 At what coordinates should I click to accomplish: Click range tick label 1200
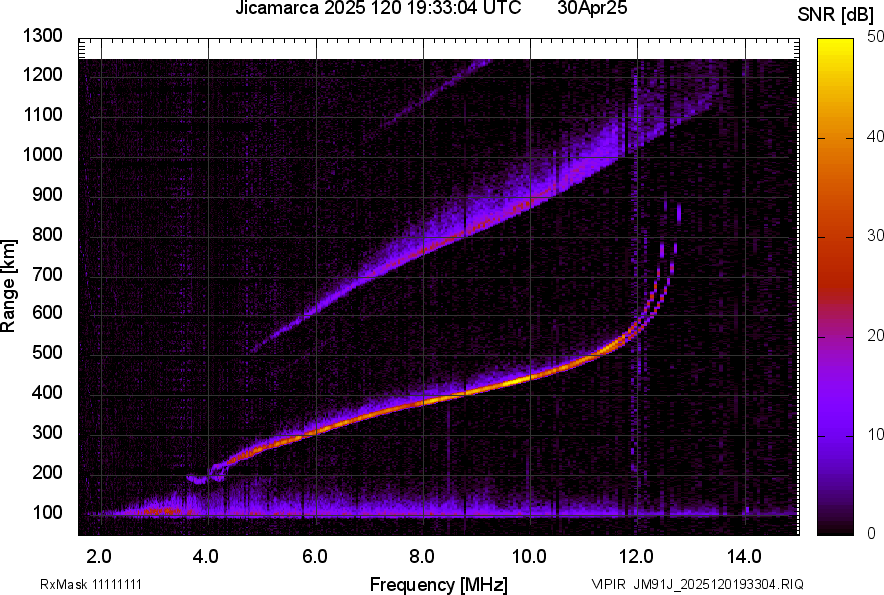[42, 74]
